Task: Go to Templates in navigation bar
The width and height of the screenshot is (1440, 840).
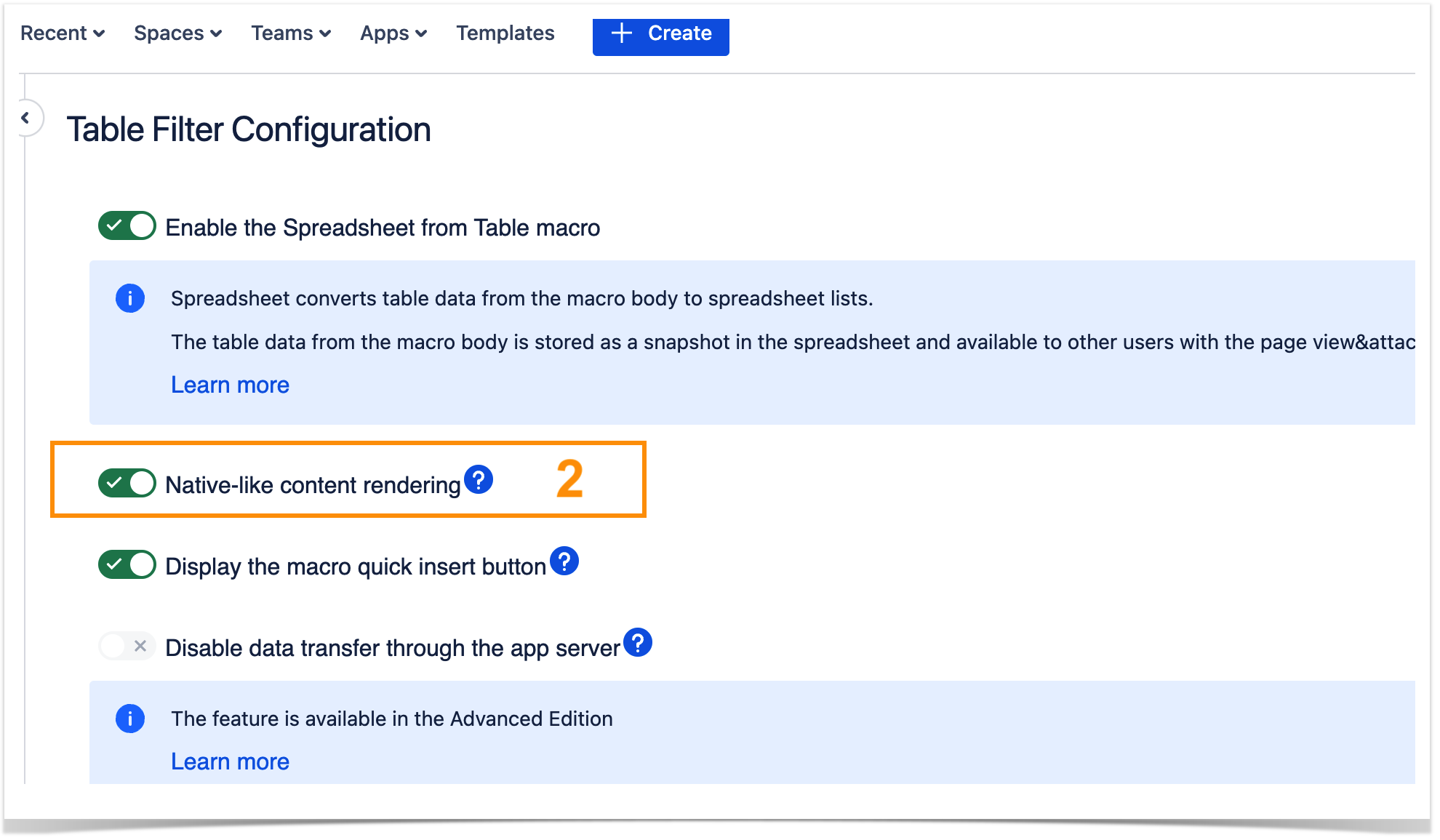Action: [505, 33]
